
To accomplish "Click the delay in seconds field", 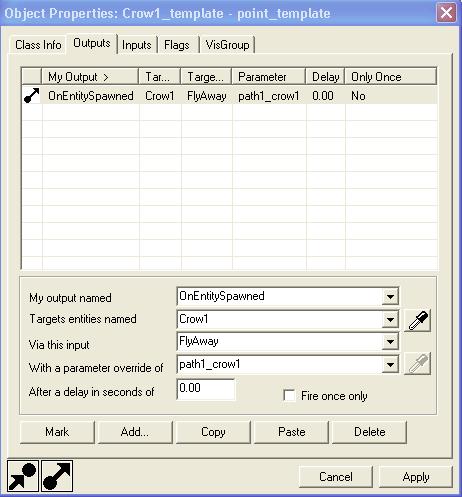I will (206, 389).
